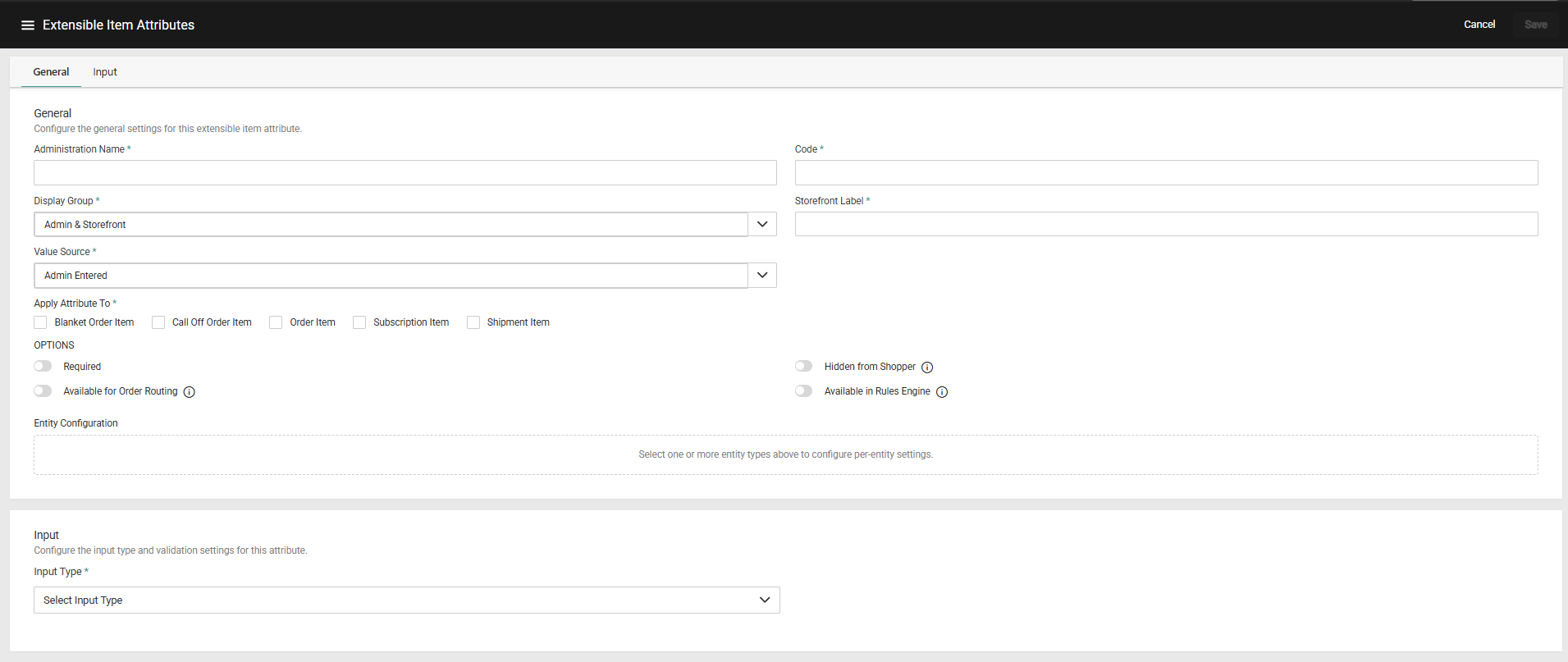The width and height of the screenshot is (1568, 662).
Task: Tick the Subscription Item checkbox
Action: [x=359, y=322]
